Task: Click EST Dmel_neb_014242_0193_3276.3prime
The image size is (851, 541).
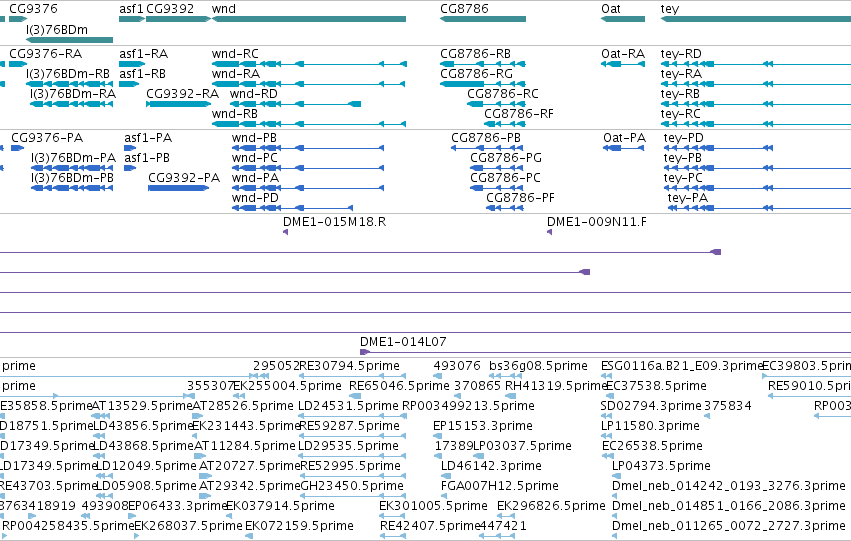Action: pyautogui.click(x=729, y=486)
